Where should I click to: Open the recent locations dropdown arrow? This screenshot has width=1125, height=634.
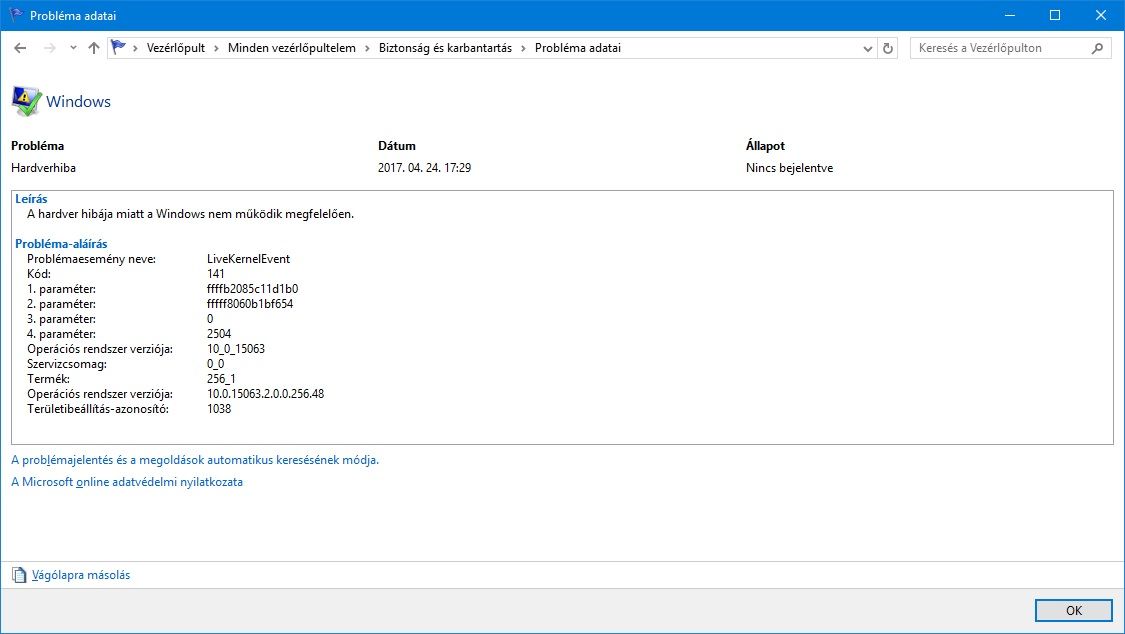coord(73,48)
